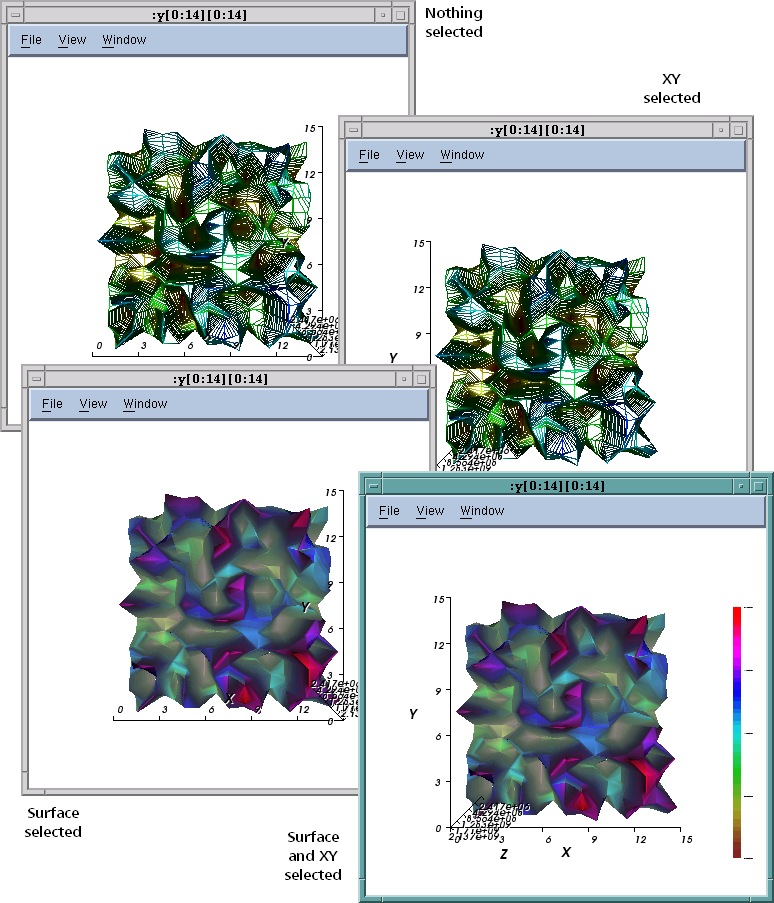Click the window-menu button of the active teal window

coord(373,486)
